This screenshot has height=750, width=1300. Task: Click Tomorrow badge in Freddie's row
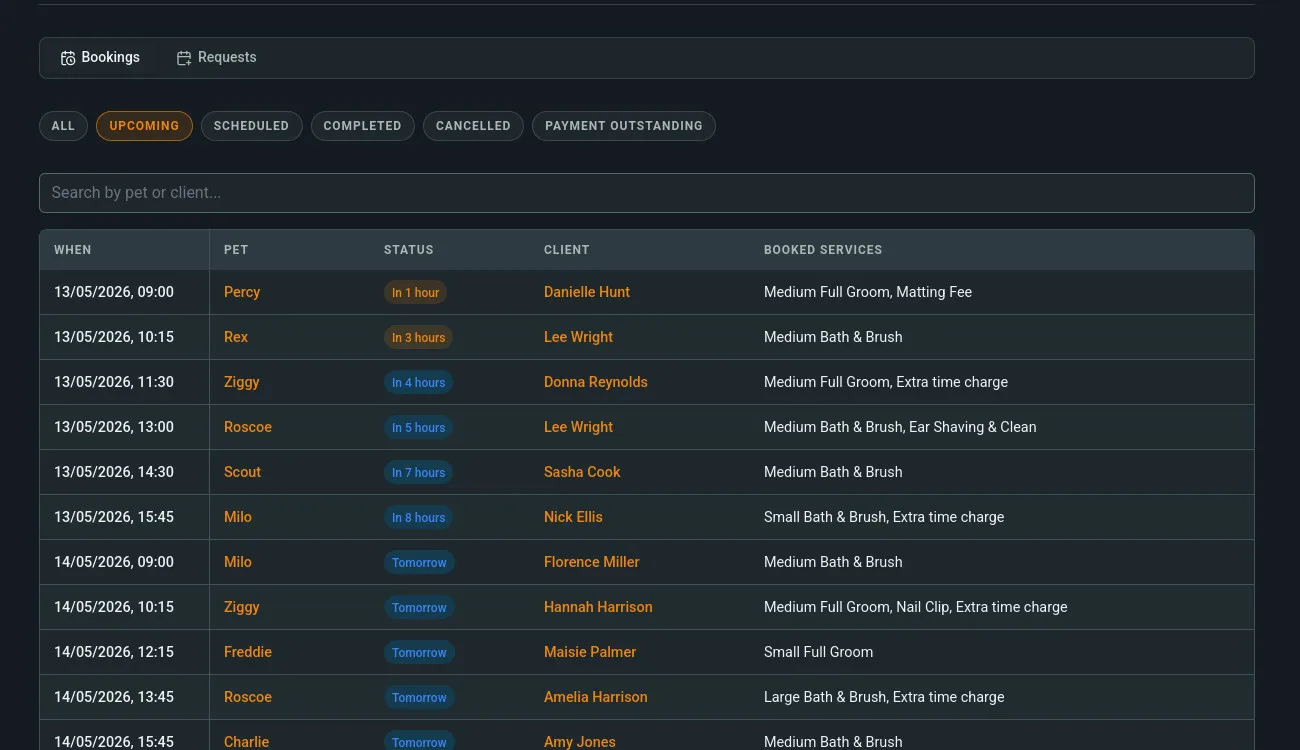pos(419,653)
